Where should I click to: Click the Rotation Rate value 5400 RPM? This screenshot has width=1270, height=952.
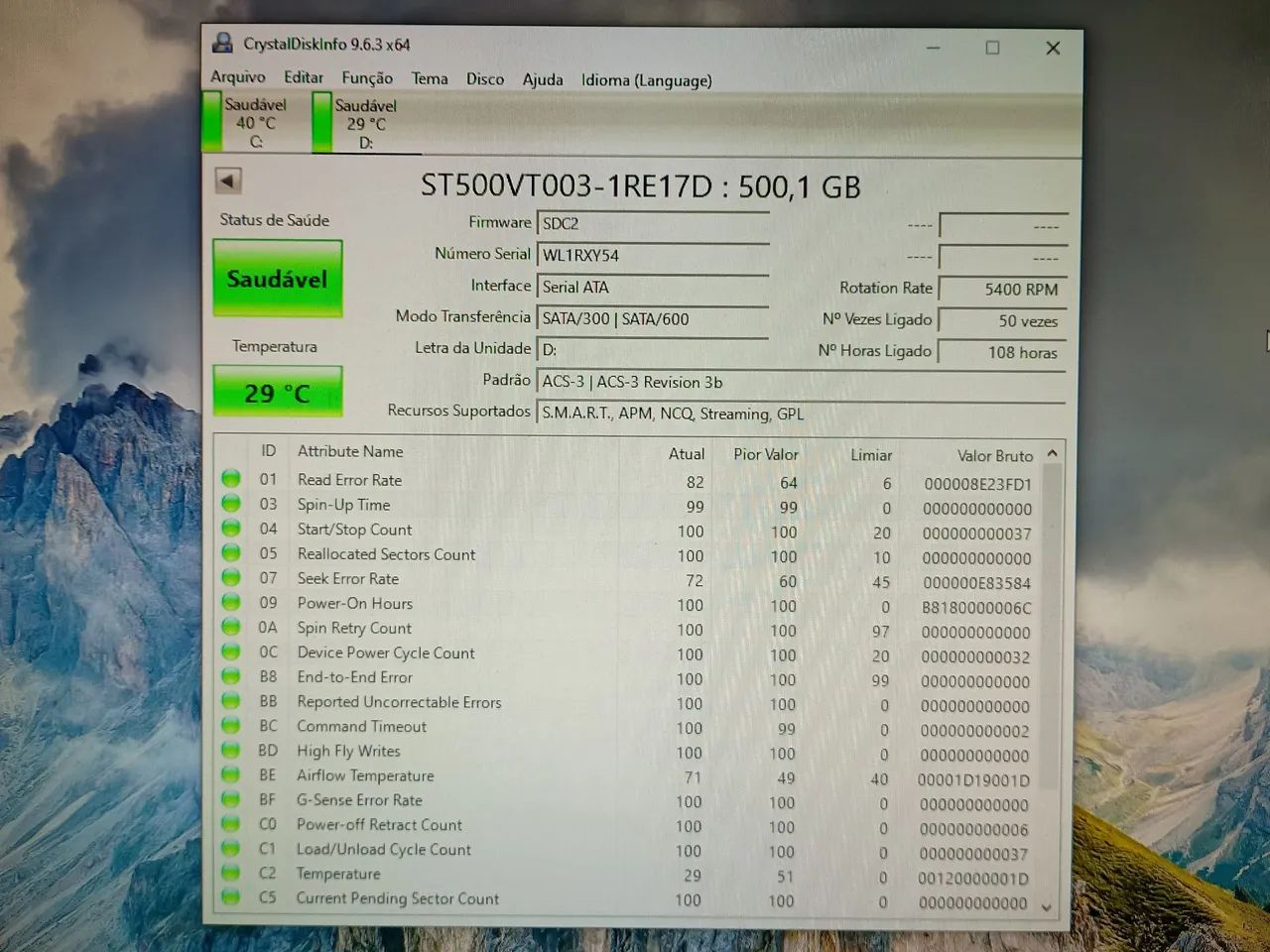(x=1002, y=290)
